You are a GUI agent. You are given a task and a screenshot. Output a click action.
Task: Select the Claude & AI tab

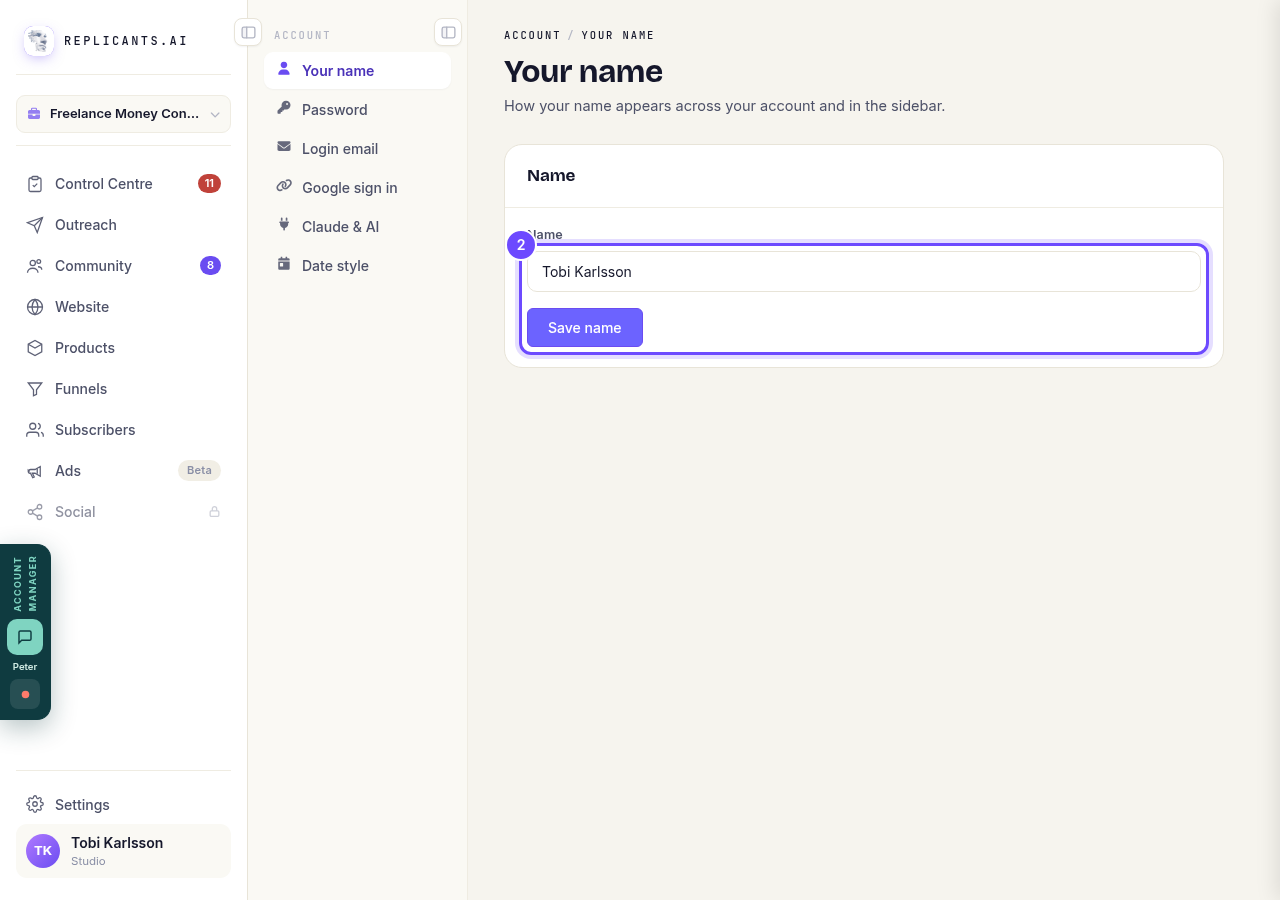tap(357, 227)
